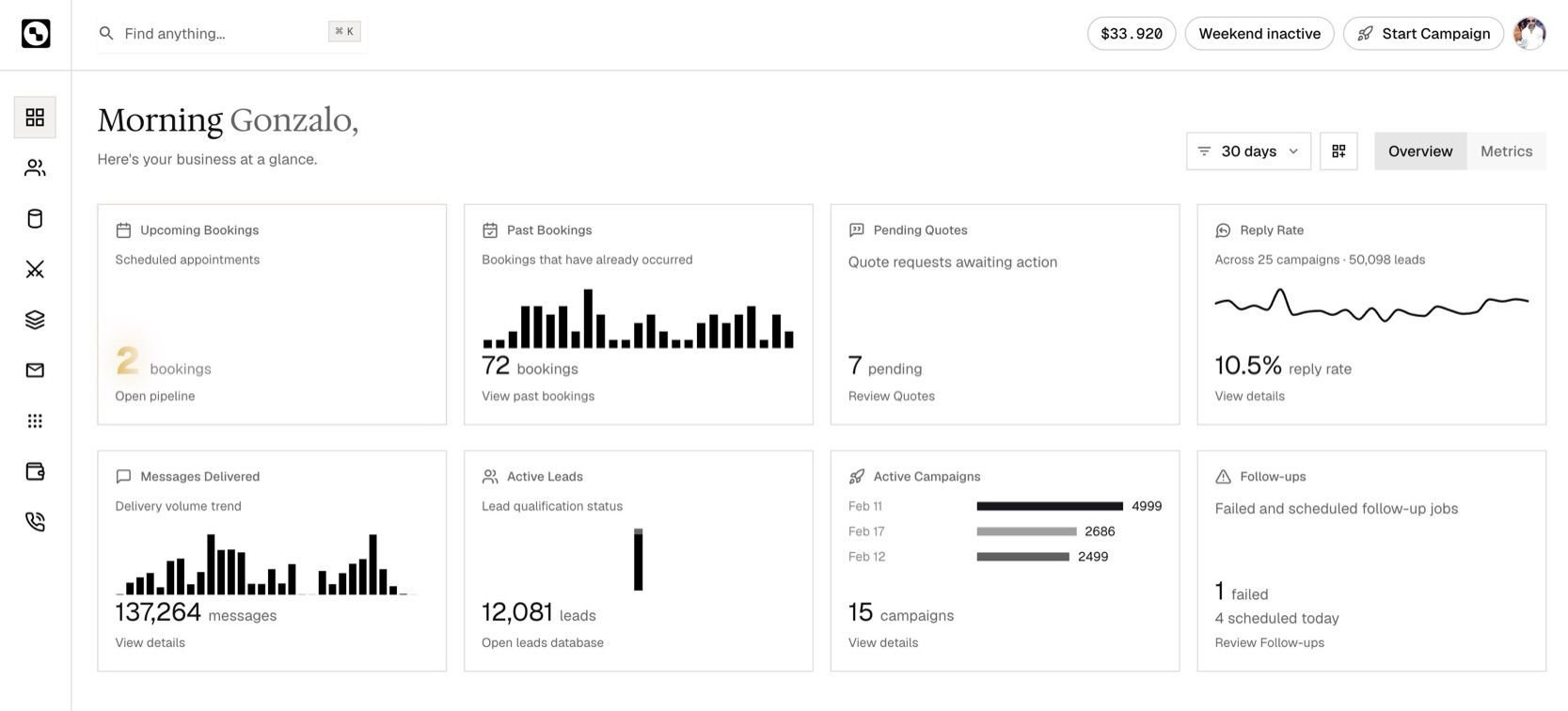Click the Upcoming Bookings calendar icon

pyautogui.click(x=123, y=230)
